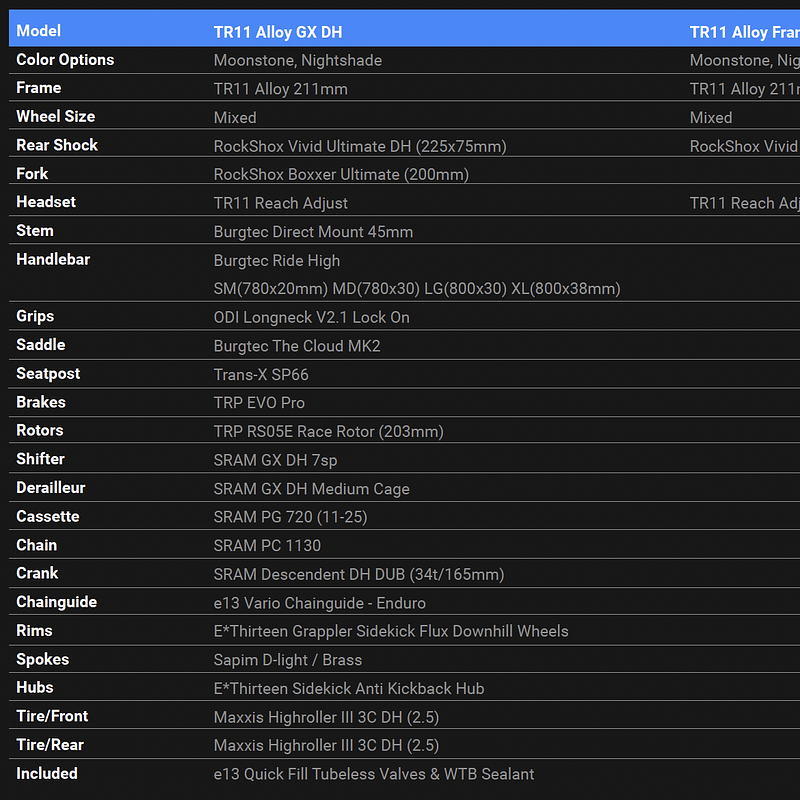Click the 'Hubs' row label
Screen dimensions: 800x800
coord(35,687)
